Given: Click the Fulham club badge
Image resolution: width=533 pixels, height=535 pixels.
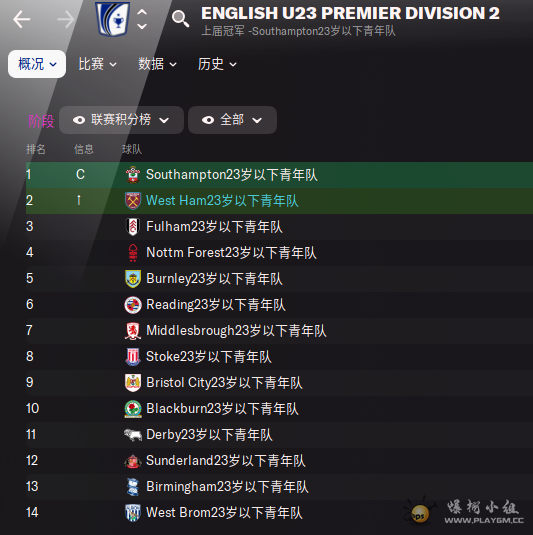Looking at the screenshot, I should [133, 227].
